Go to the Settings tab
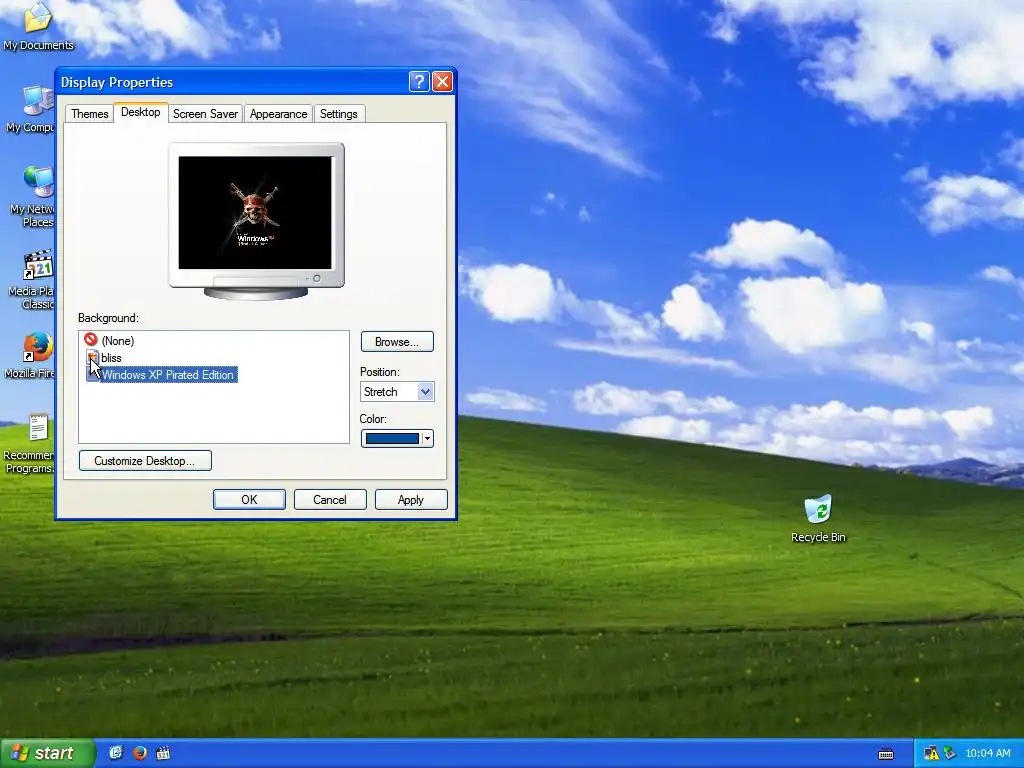This screenshot has height=768, width=1024. pyautogui.click(x=338, y=114)
